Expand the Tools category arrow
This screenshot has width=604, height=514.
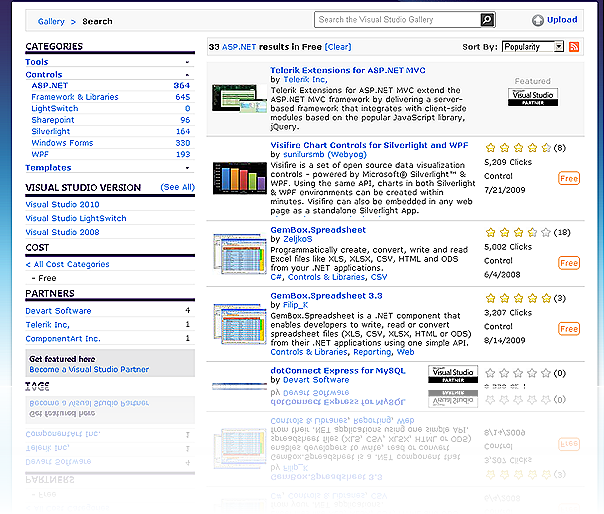pyautogui.click(x=187, y=62)
